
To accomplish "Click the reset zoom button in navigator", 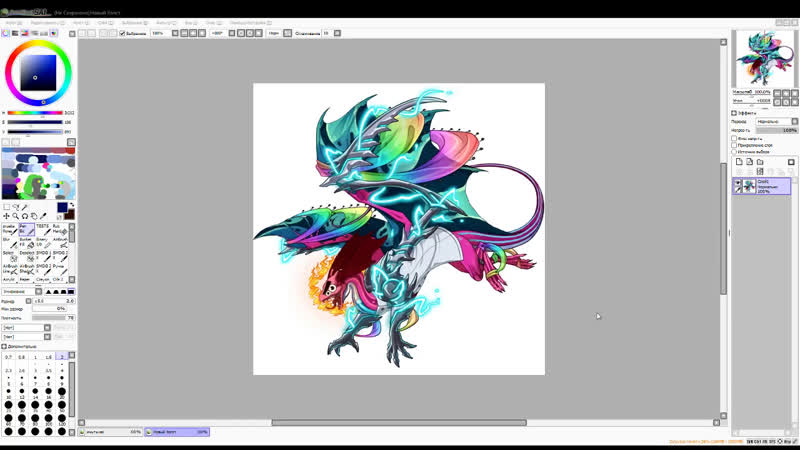I will click(794, 93).
